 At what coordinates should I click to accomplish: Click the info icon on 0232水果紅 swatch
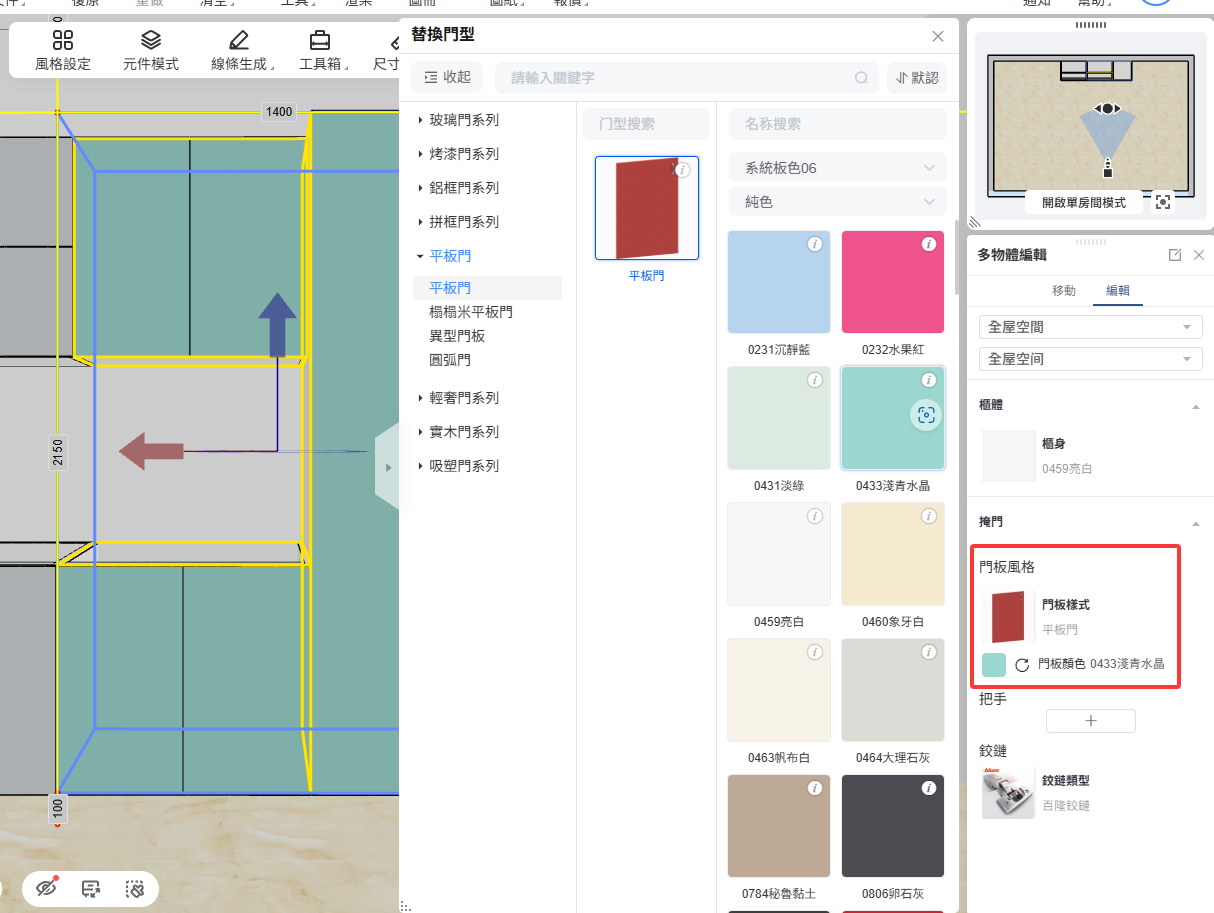coord(928,244)
